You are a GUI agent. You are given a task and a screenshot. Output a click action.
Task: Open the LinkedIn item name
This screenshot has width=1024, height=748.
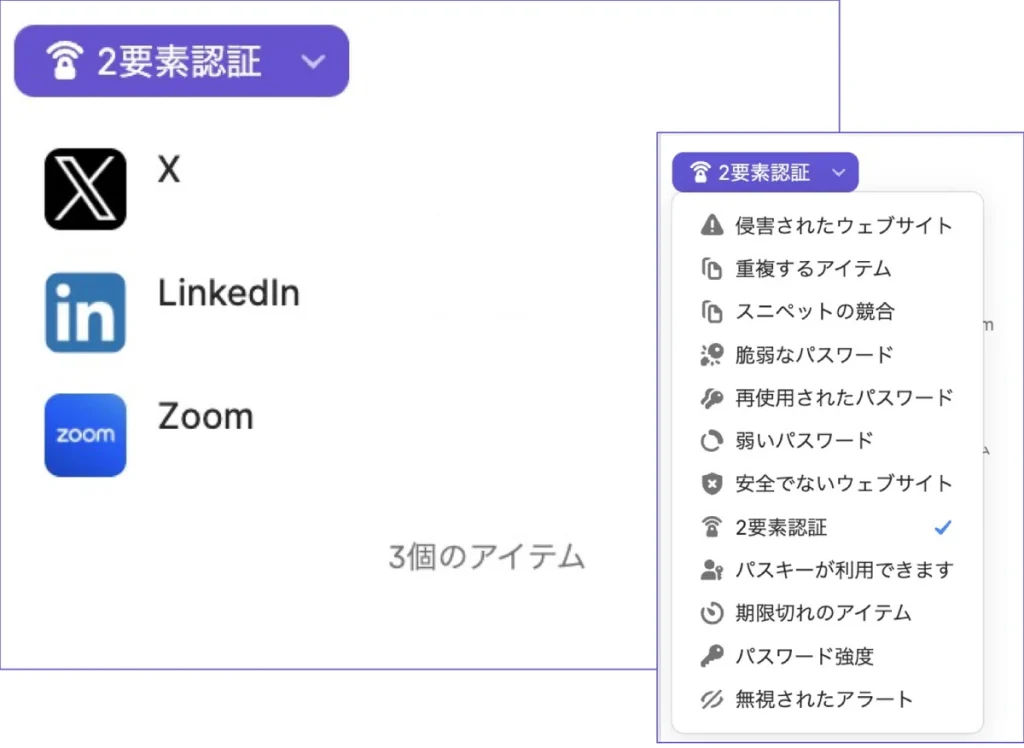coord(228,293)
